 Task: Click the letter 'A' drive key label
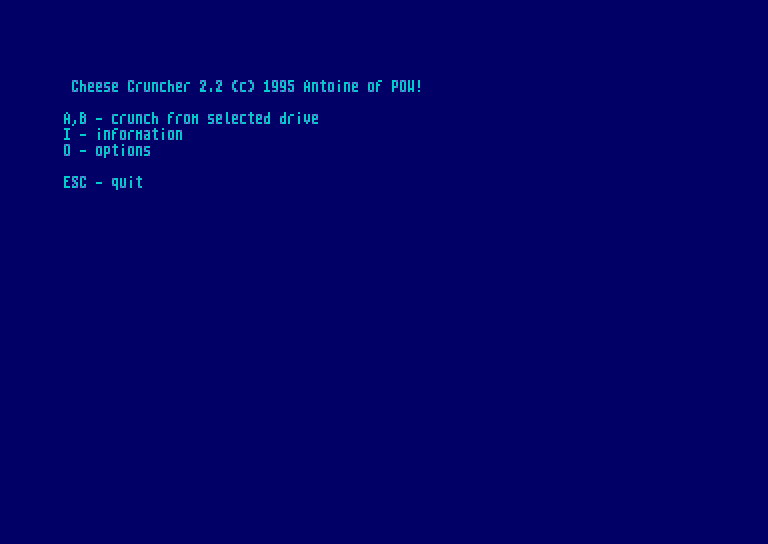[x=67, y=119]
